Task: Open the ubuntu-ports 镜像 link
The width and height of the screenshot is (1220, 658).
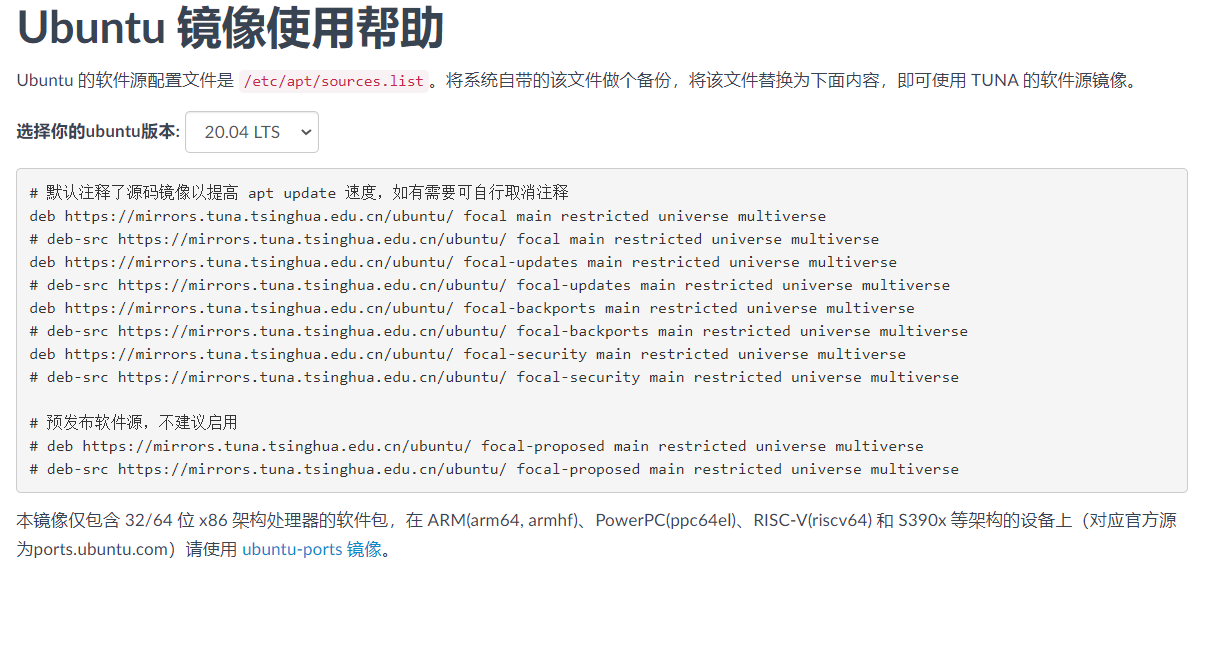Action: point(312,549)
